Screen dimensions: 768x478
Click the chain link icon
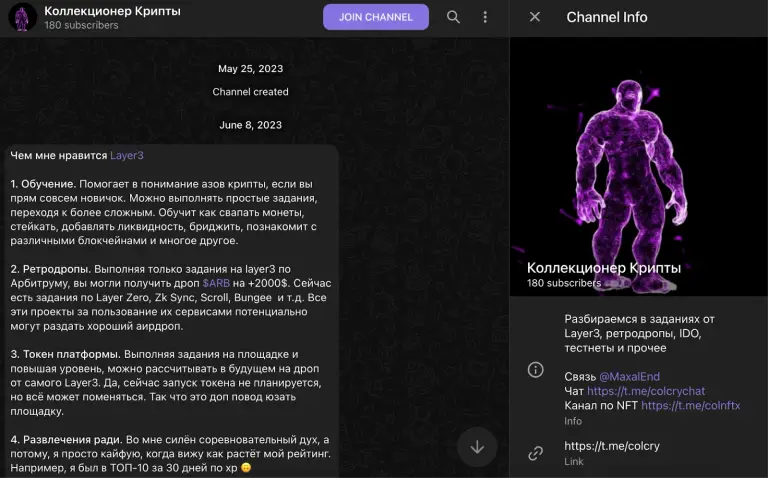point(535,453)
